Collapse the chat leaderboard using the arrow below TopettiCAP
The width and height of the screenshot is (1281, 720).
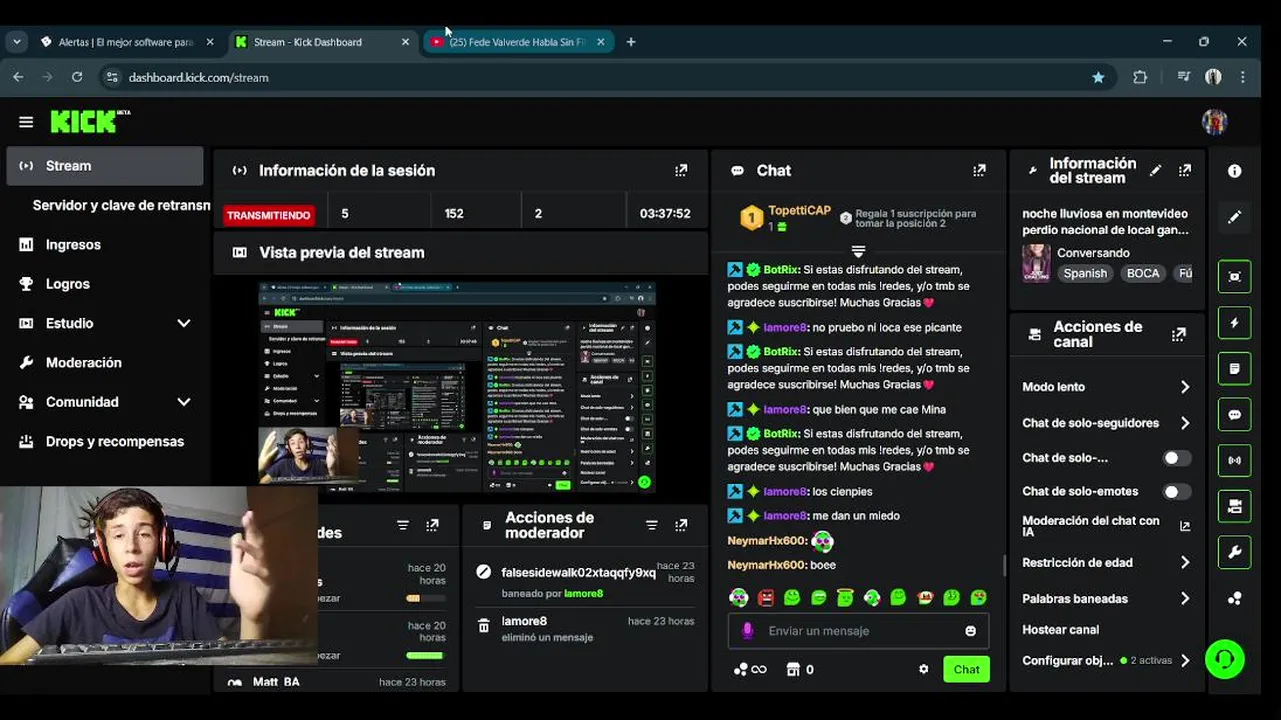[858, 251]
